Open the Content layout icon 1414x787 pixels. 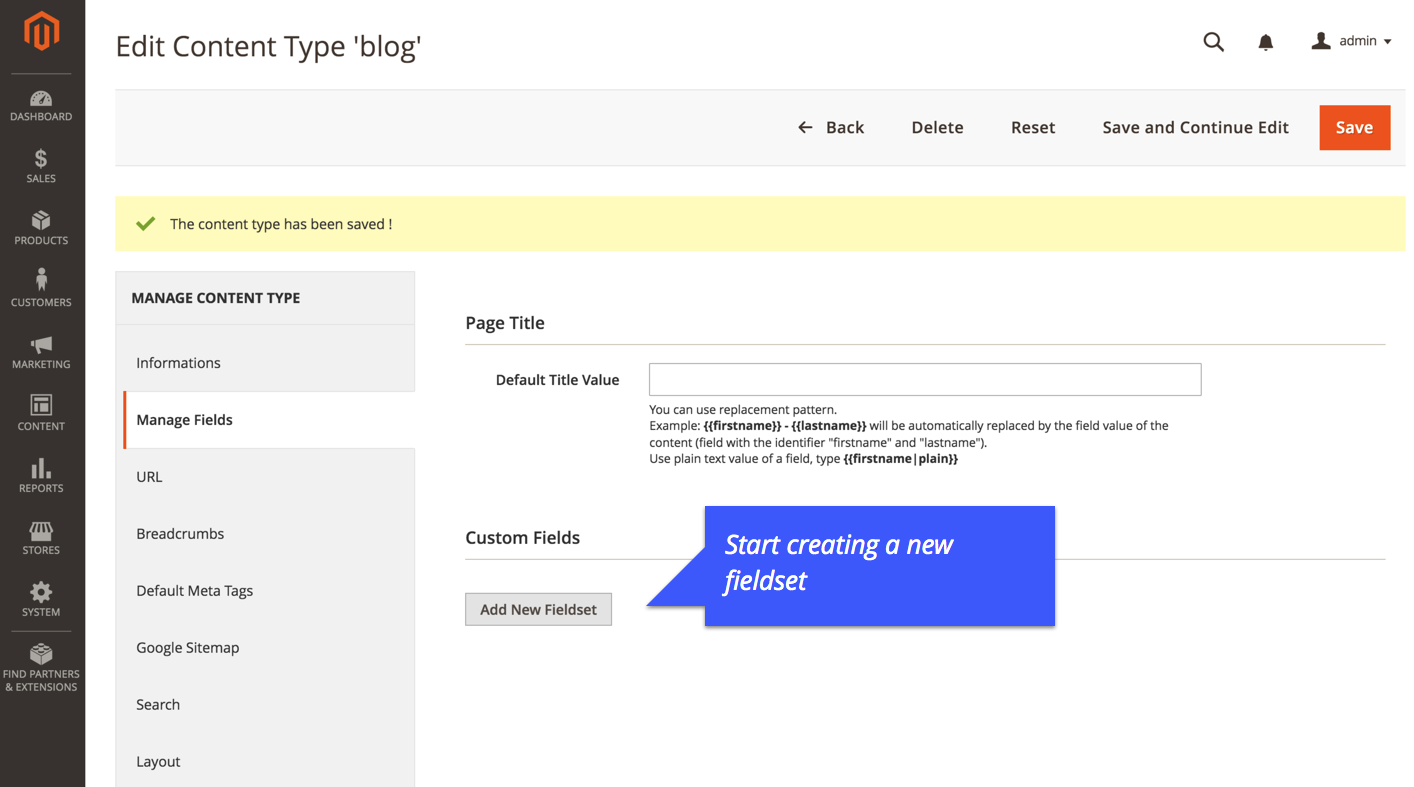pos(41,405)
